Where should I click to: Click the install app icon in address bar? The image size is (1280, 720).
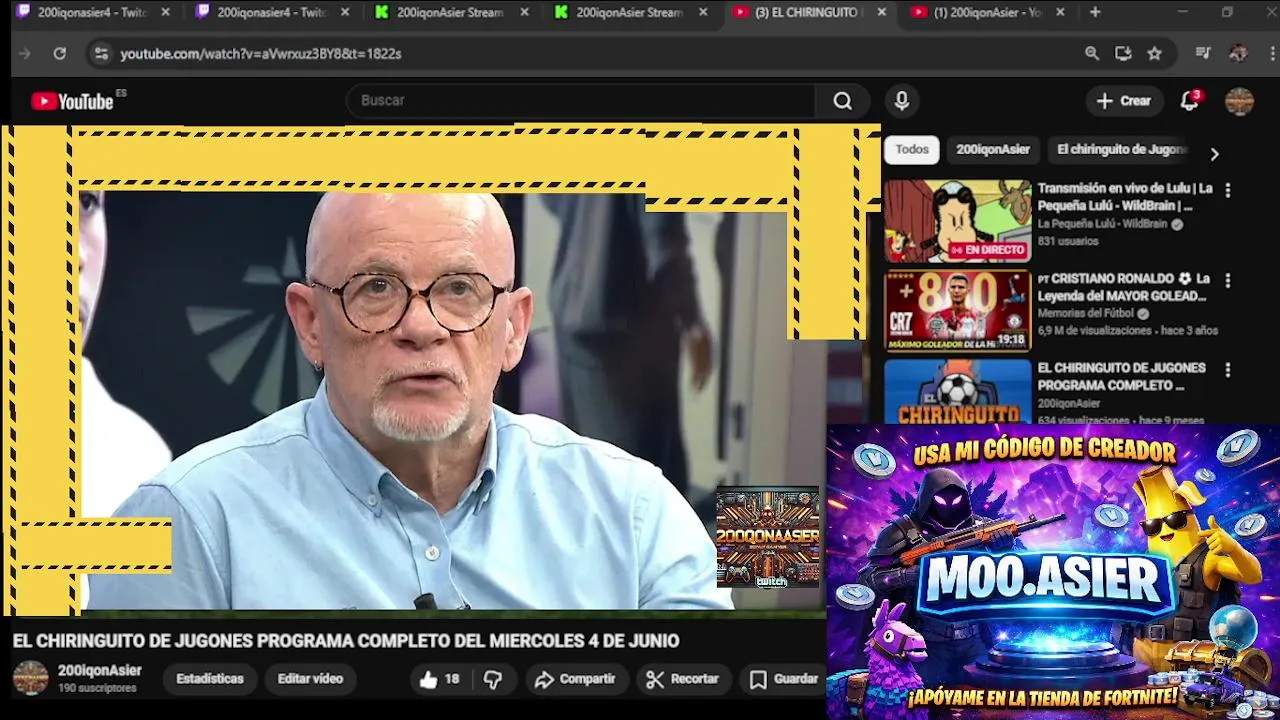[1123, 53]
